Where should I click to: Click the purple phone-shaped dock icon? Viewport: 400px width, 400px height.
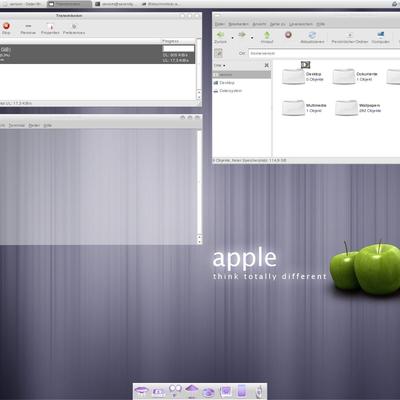242,391
